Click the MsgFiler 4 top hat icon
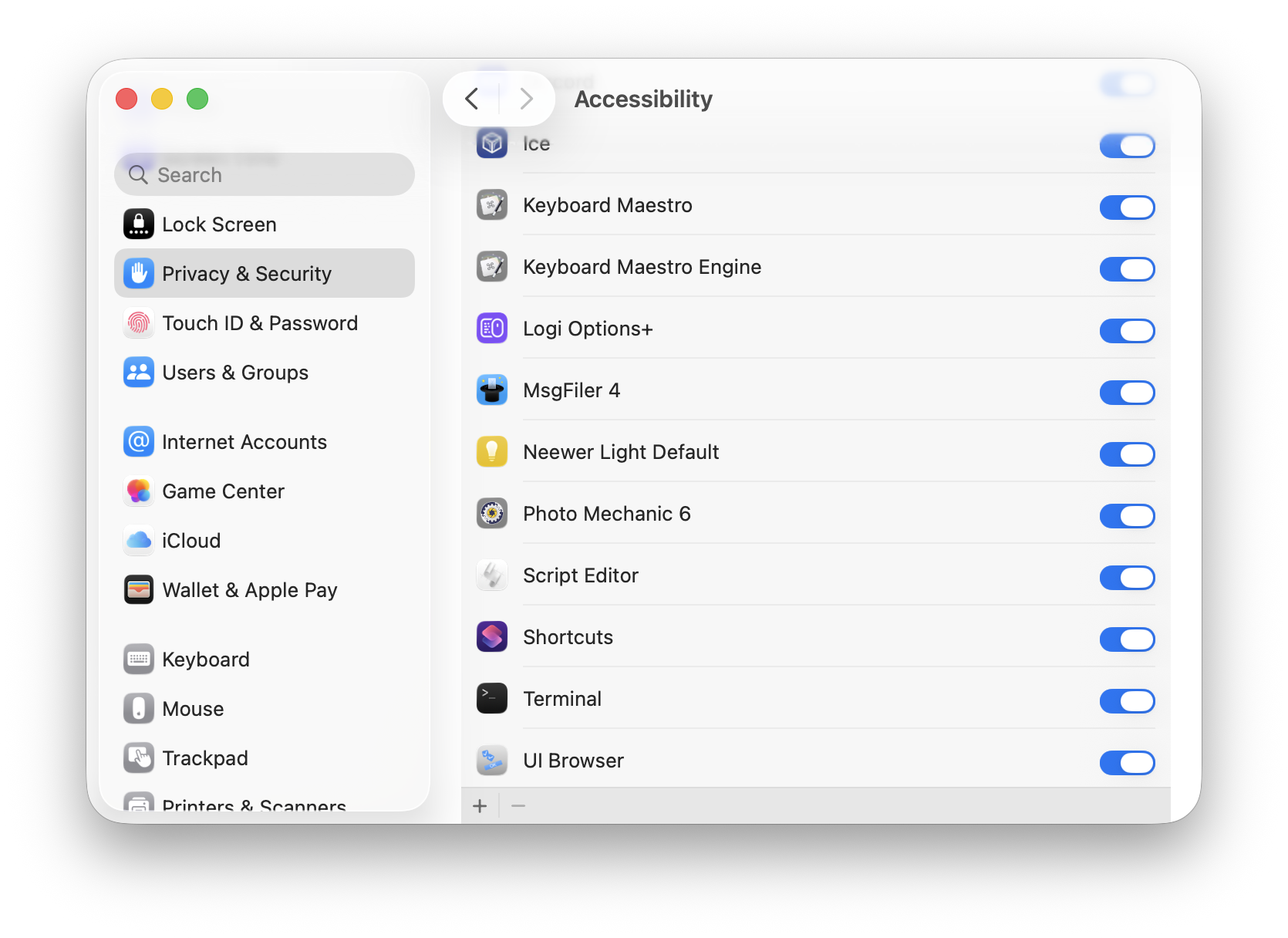This screenshot has width=1288, height=938. point(491,390)
